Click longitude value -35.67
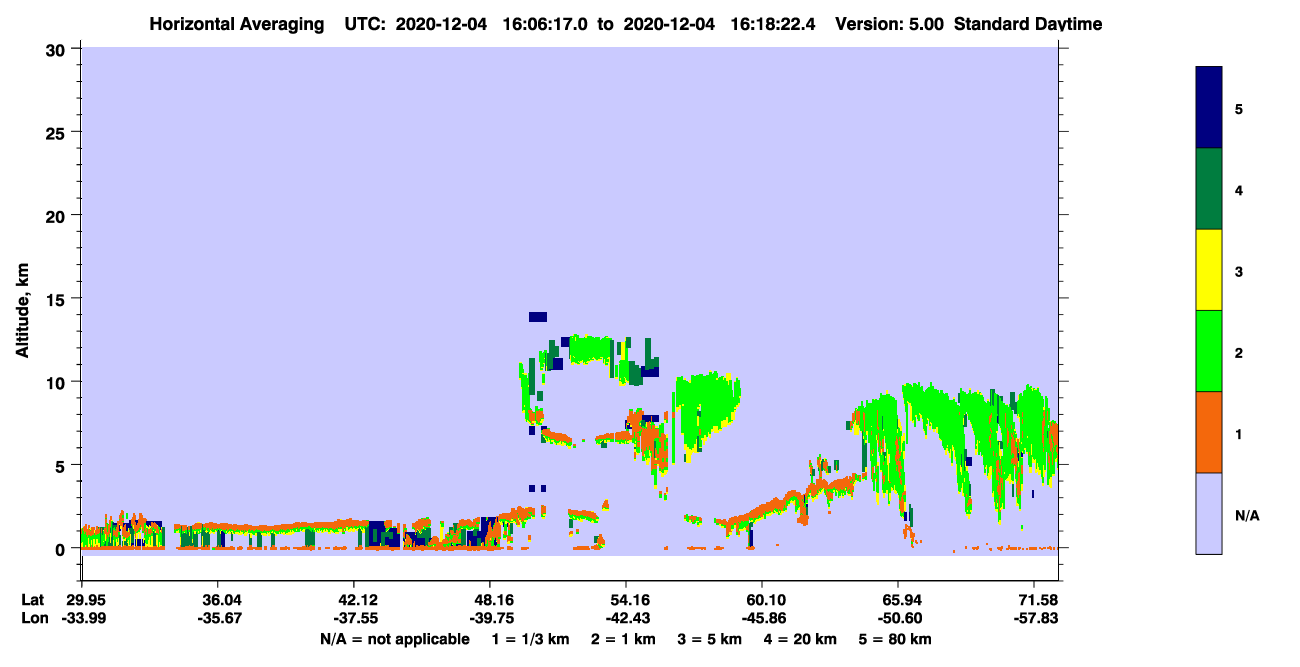 (218, 618)
